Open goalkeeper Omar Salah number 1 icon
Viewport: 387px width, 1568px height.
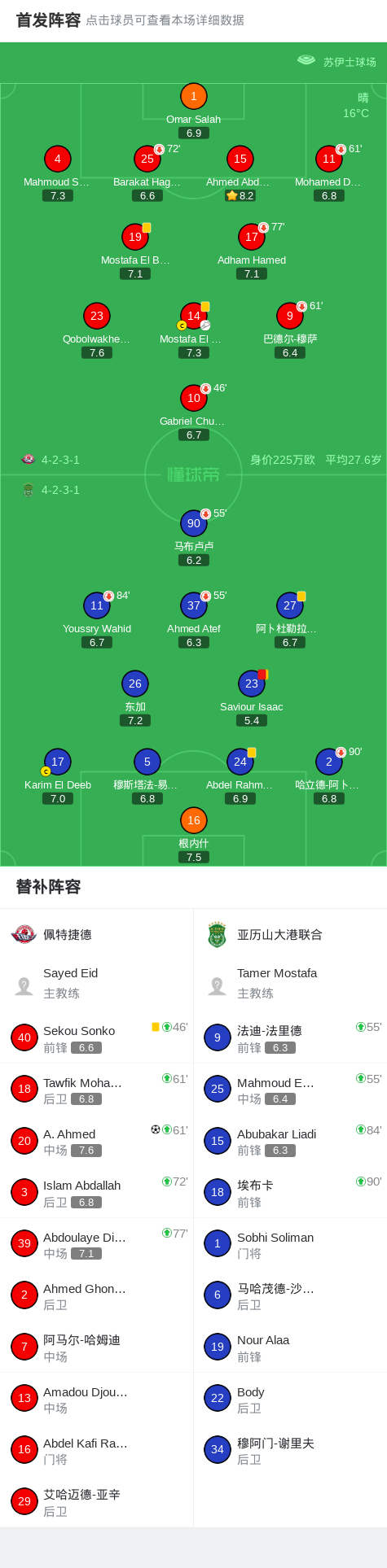[193, 96]
